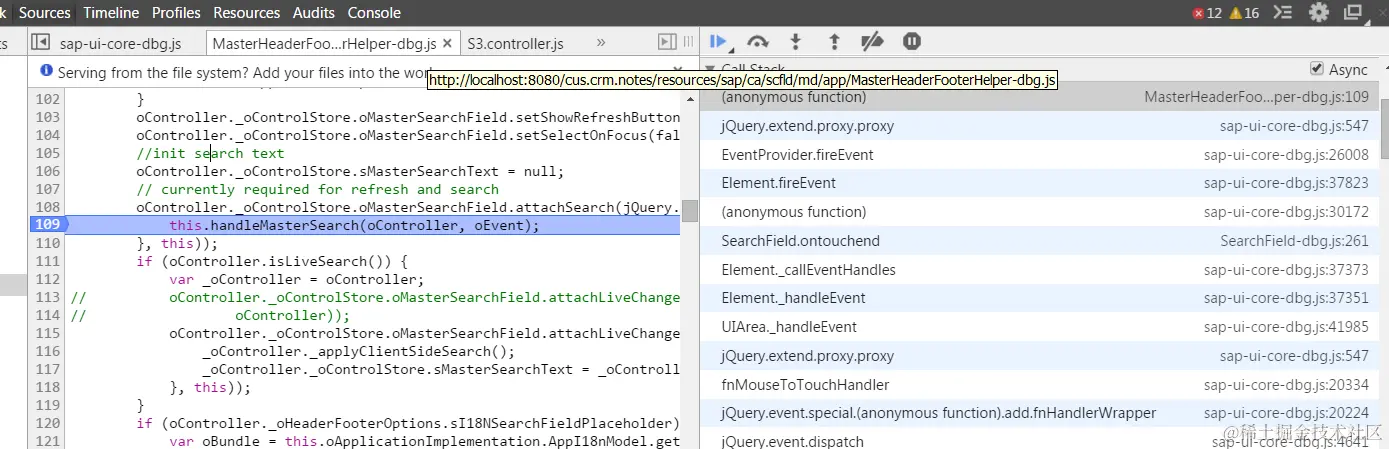Screen dimensions: 1389x449
Task: Open DevTools settings gear
Action: click(x=1319, y=13)
